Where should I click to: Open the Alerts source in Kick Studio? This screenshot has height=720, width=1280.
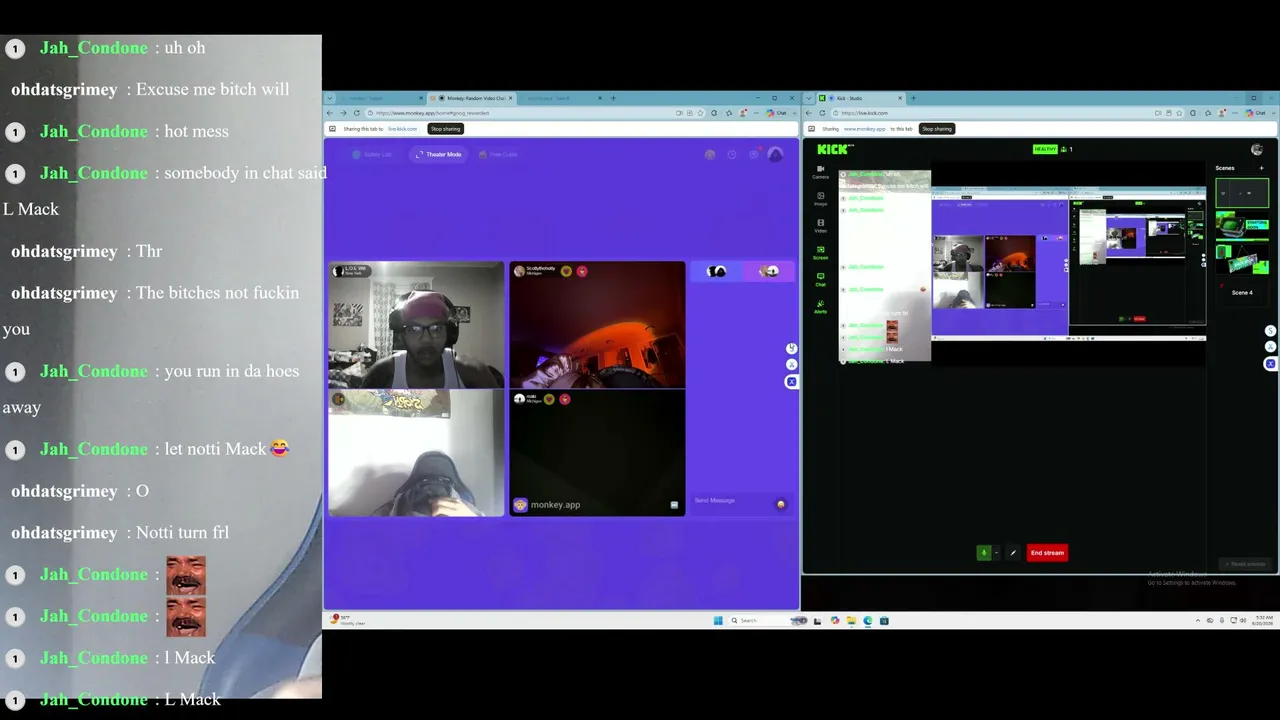tap(820, 307)
